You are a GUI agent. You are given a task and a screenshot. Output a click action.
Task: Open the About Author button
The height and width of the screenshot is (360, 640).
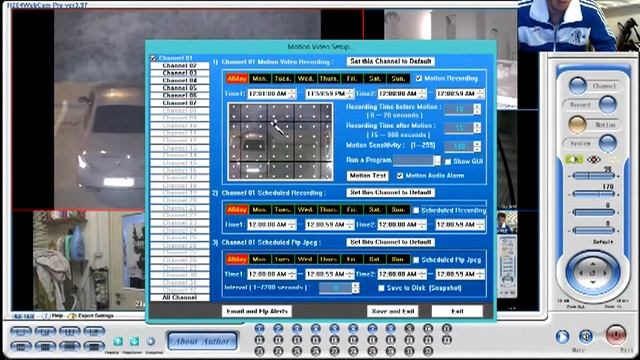(202, 341)
